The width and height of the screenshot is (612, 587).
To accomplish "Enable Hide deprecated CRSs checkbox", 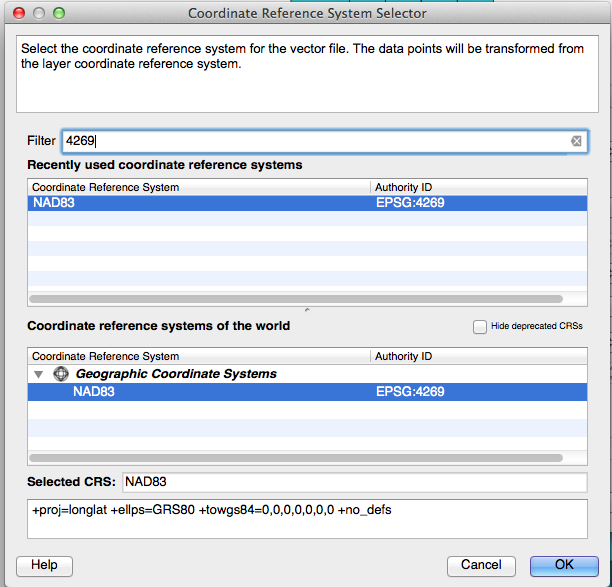I will [480, 326].
